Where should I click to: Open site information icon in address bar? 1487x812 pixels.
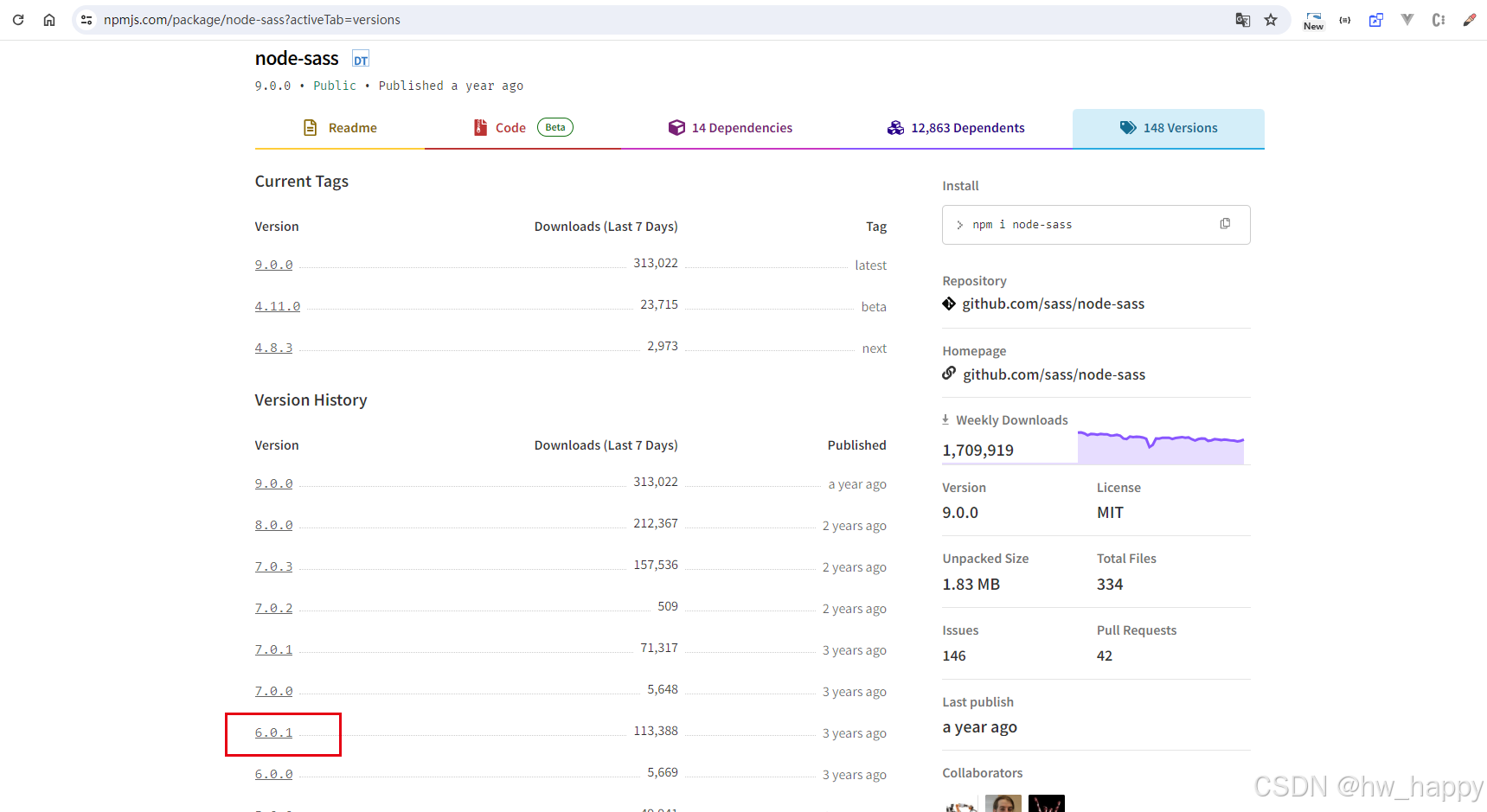click(x=87, y=20)
